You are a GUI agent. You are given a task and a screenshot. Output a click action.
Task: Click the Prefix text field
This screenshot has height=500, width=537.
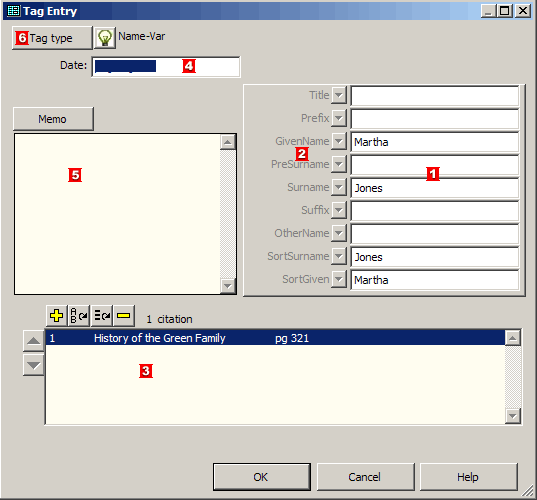pyautogui.click(x=435, y=119)
